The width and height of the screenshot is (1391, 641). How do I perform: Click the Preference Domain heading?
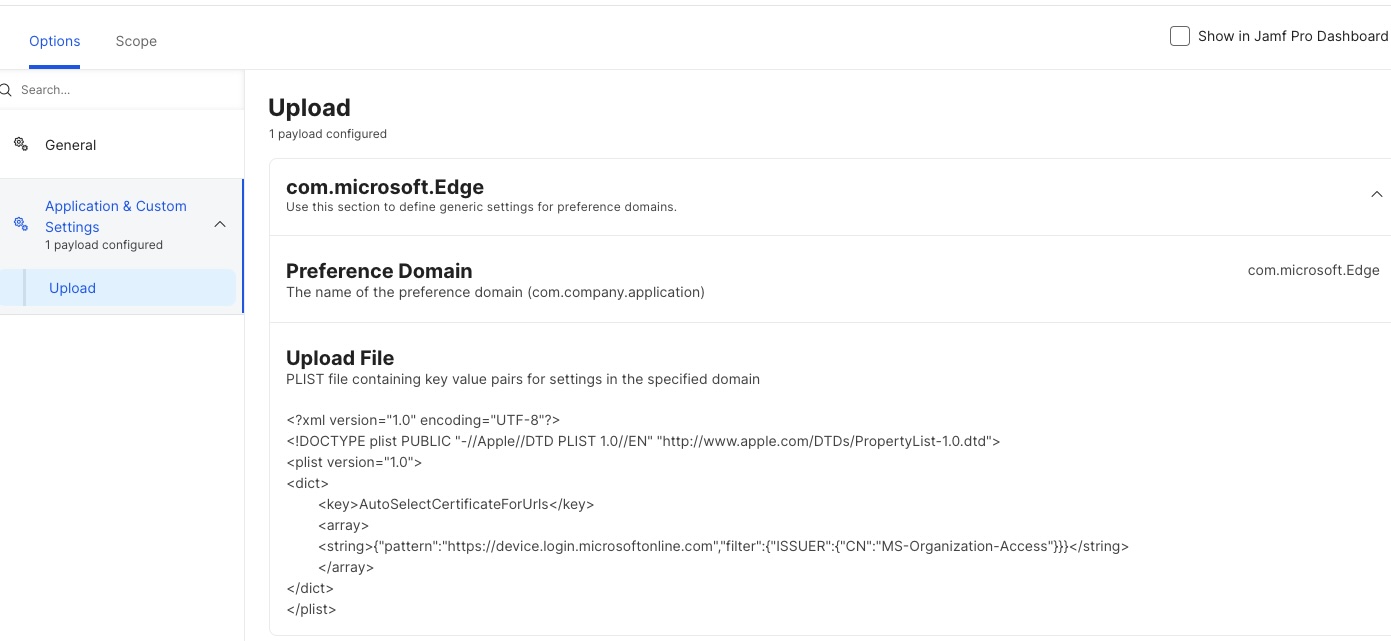(379, 271)
